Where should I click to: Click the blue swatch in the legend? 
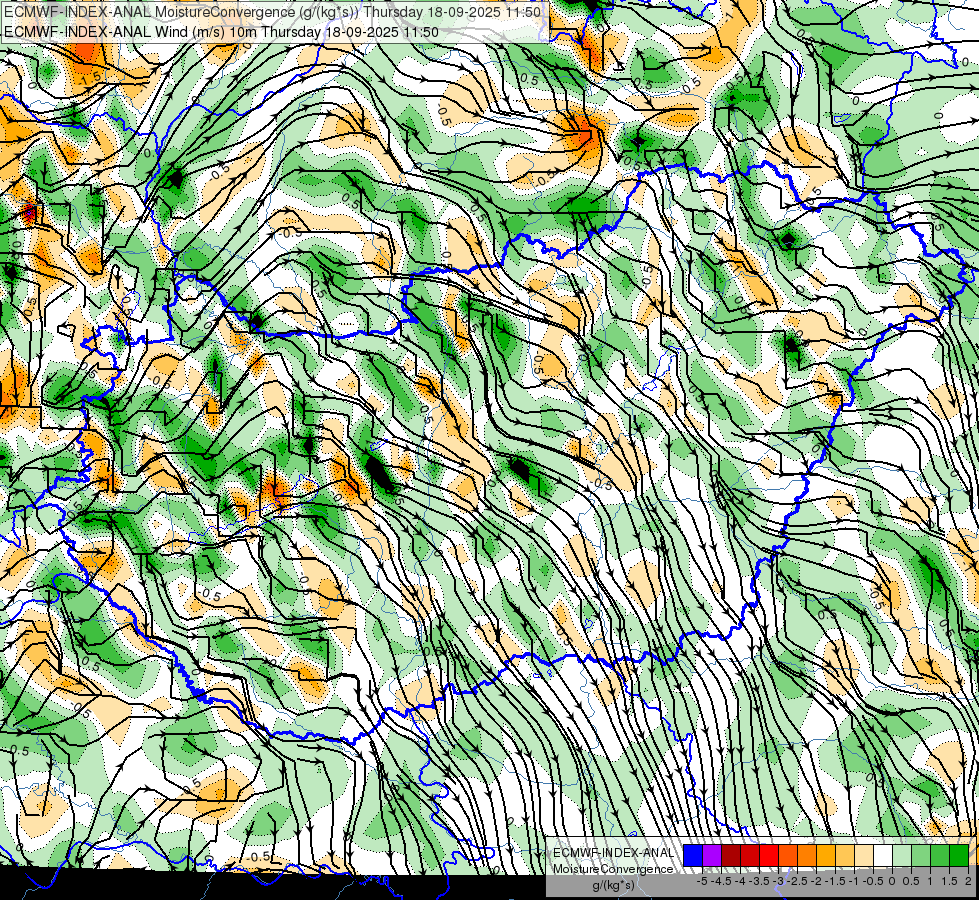(693, 855)
